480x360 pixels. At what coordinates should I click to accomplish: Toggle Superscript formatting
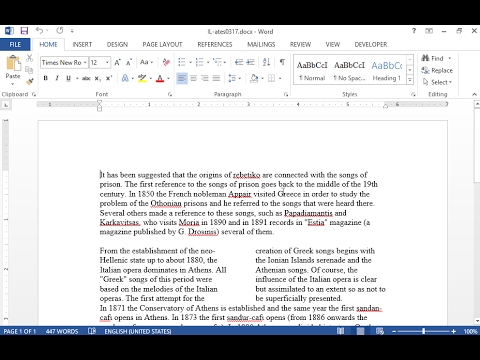tap(109, 78)
